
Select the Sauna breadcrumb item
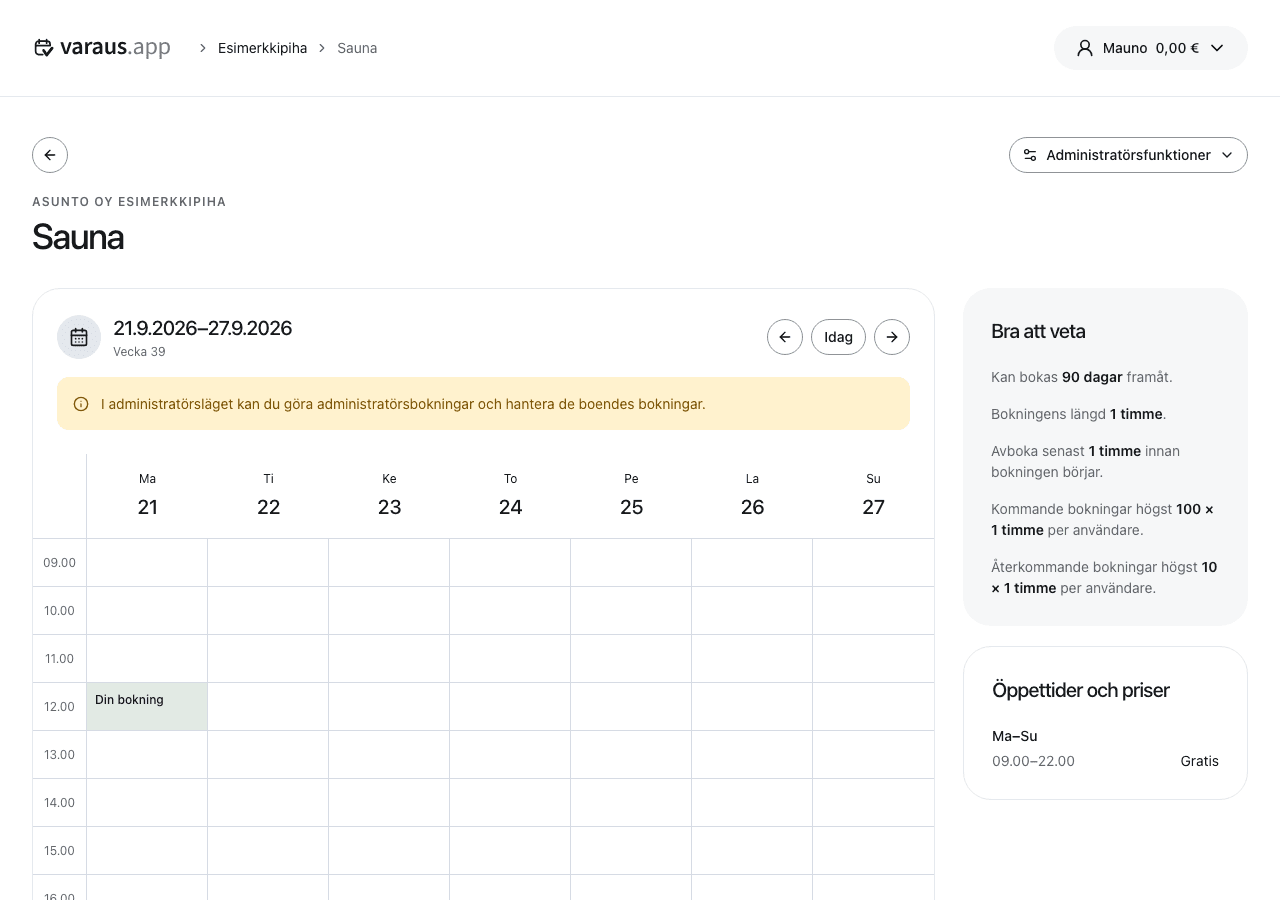(x=357, y=48)
